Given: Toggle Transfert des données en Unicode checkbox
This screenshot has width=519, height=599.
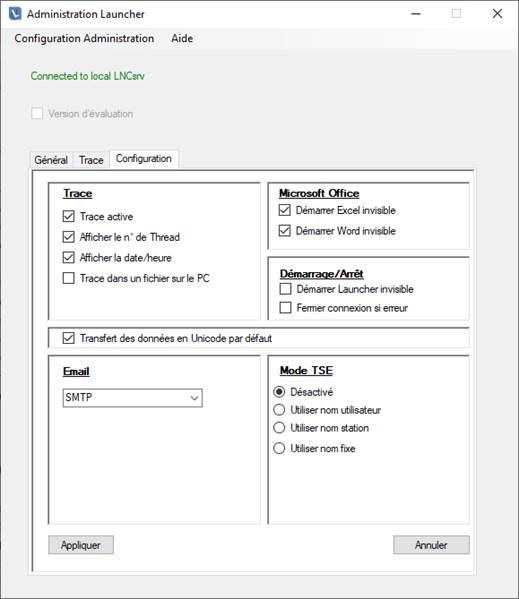Looking at the screenshot, I should coord(68,338).
